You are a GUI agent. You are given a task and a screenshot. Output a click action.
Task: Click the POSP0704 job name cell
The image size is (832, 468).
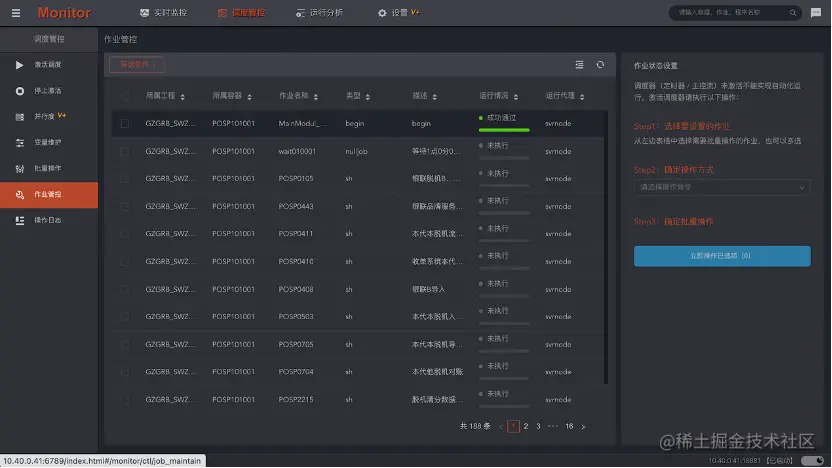(296, 372)
